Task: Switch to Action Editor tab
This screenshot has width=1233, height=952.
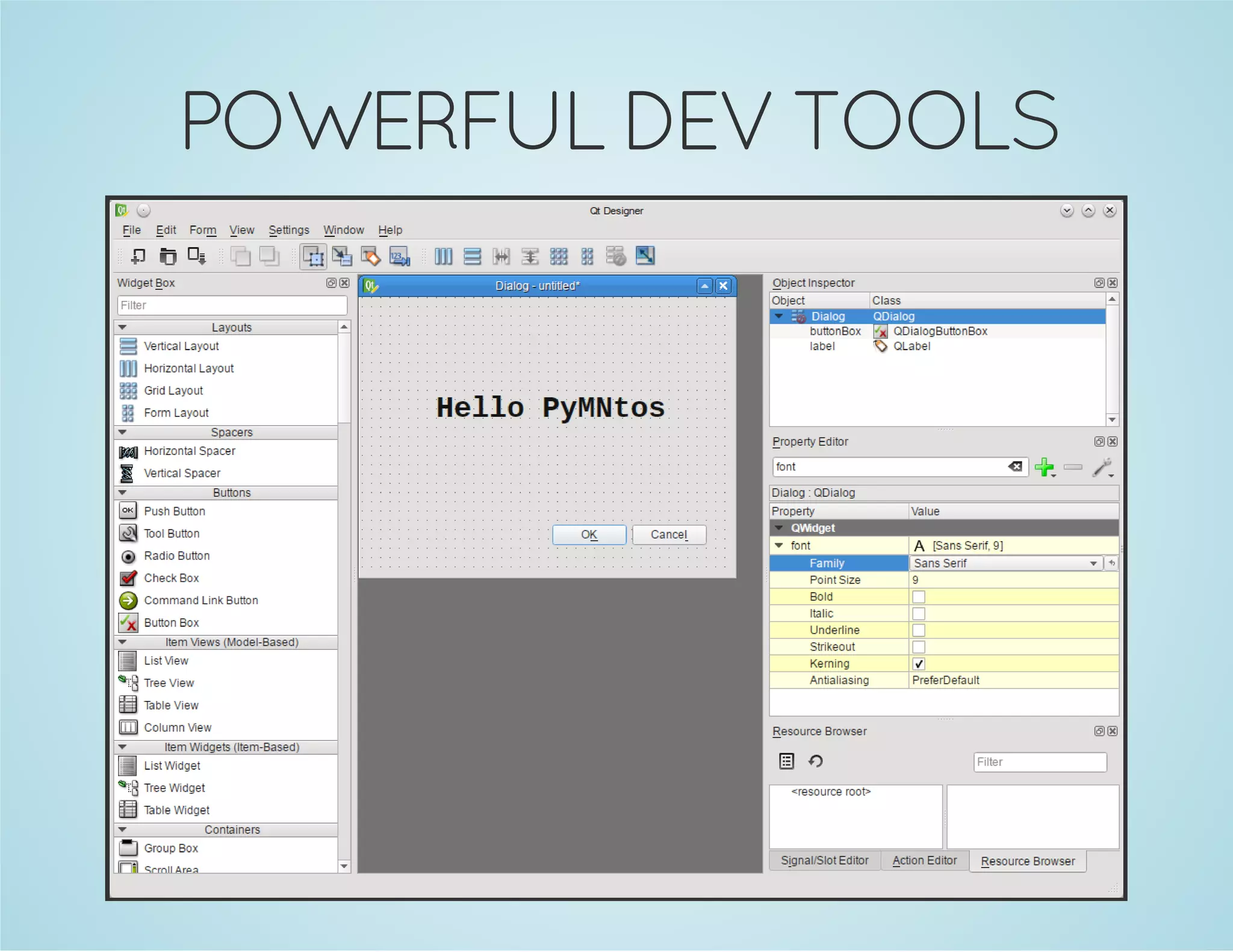Action: [924, 861]
